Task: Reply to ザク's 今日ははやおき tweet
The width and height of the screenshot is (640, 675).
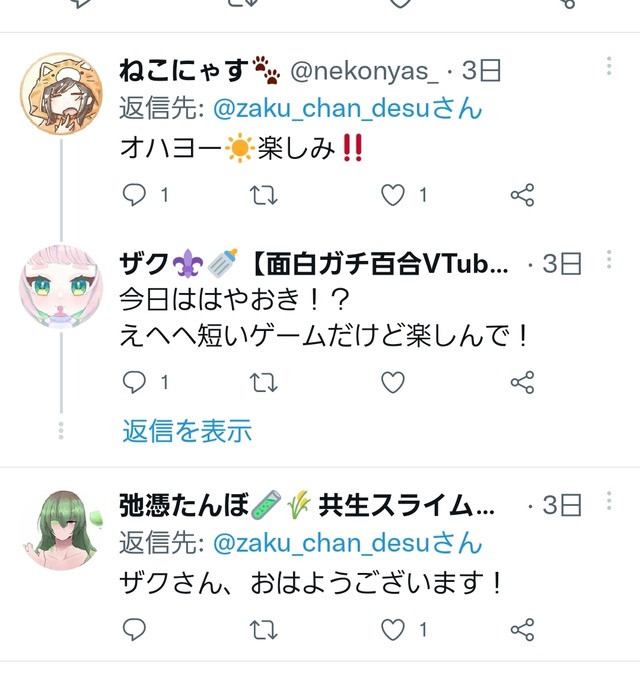Action: pyautogui.click(x=134, y=382)
